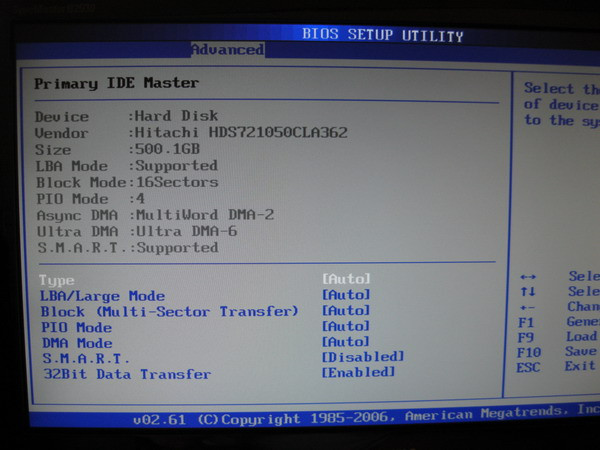Viewport: 600px width, 450px height.
Task: Click the Ultra DMA-6 value
Action: 187,231
